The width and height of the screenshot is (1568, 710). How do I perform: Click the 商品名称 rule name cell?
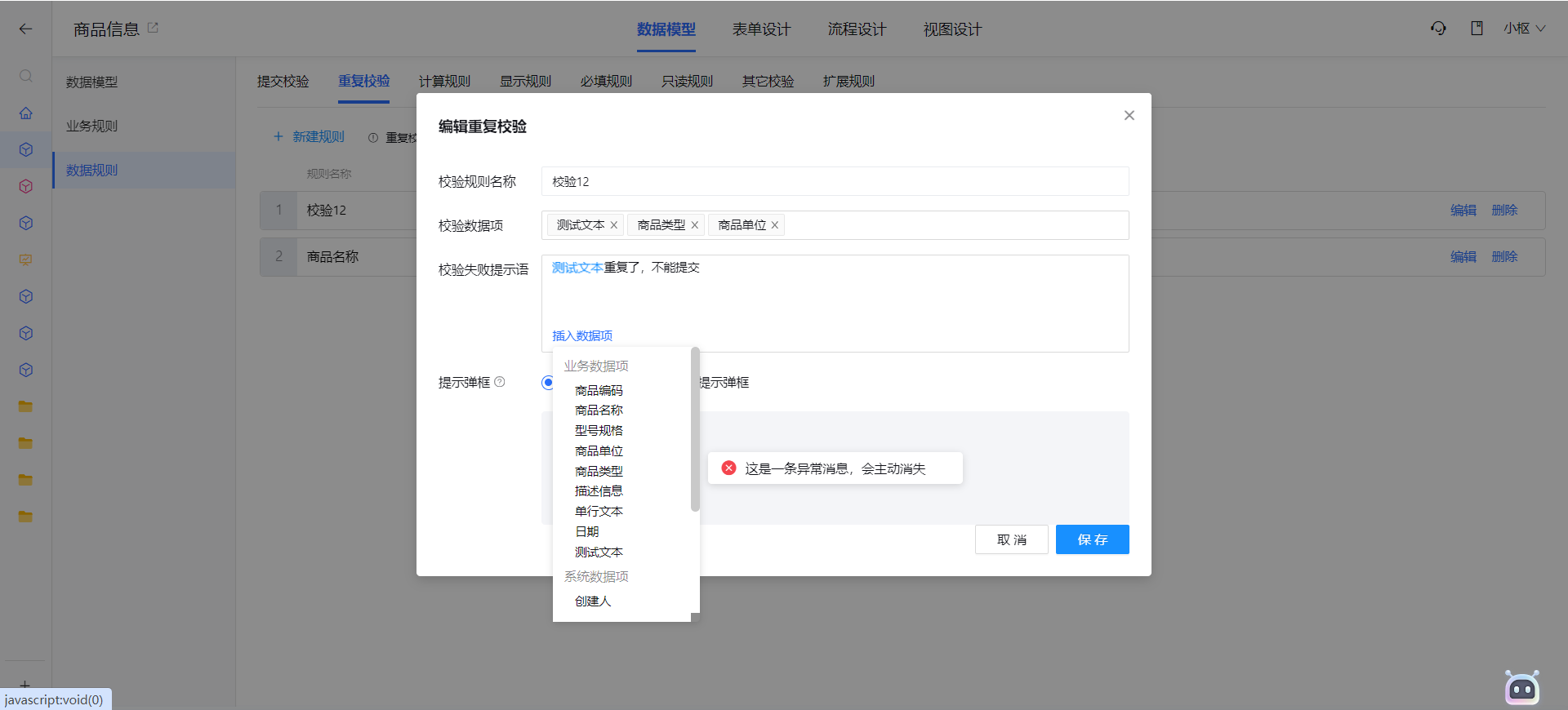click(x=332, y=257)
